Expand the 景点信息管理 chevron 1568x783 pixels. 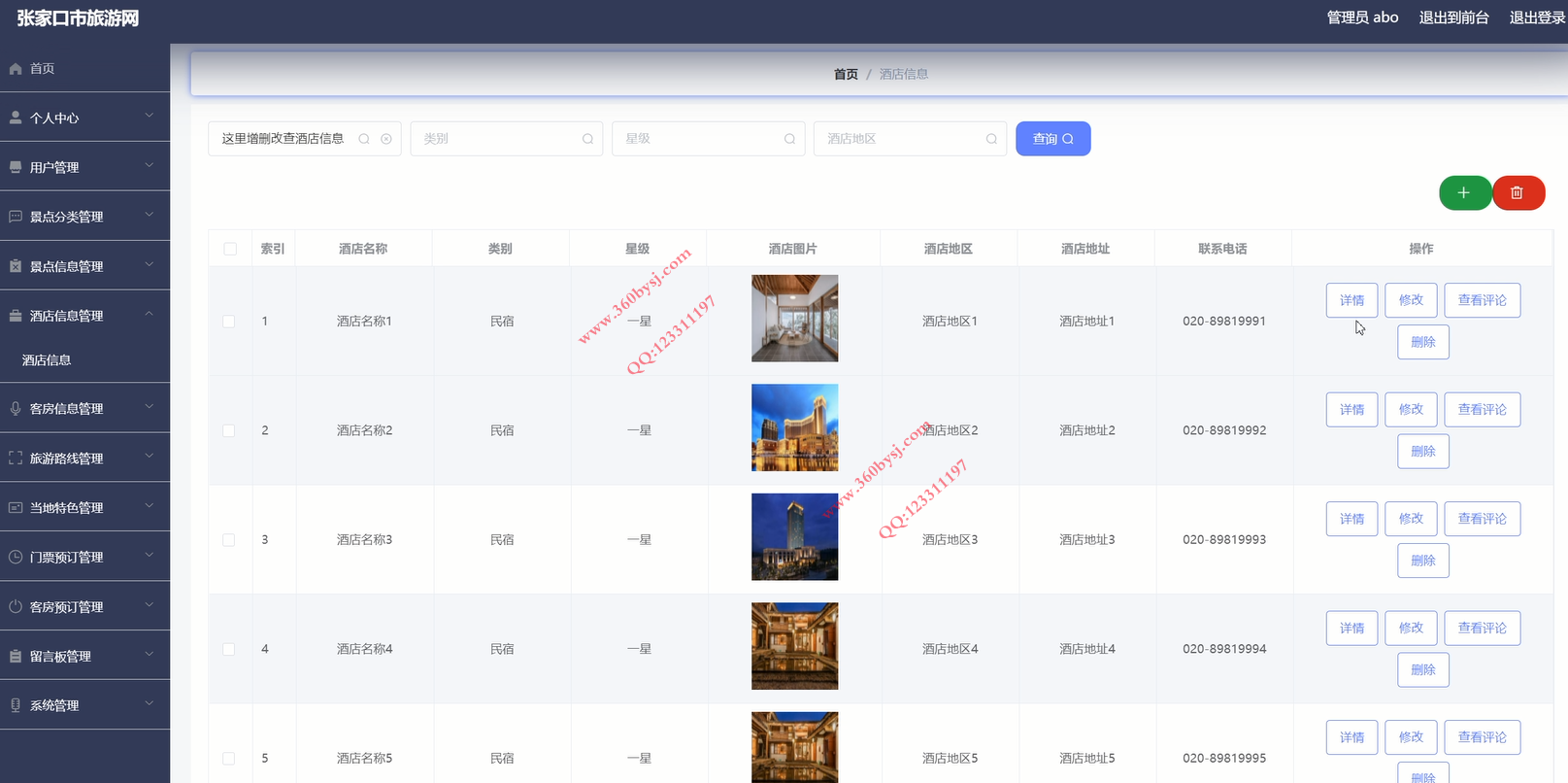point(150,264)
